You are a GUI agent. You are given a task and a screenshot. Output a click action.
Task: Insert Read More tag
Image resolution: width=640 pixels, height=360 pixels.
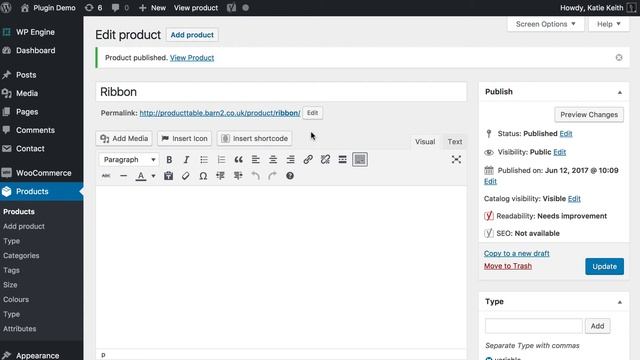click(x=342, y=160)
